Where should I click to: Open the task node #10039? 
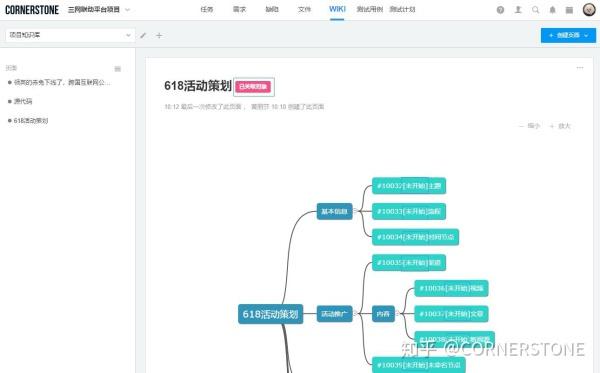(x=419, y=365)
